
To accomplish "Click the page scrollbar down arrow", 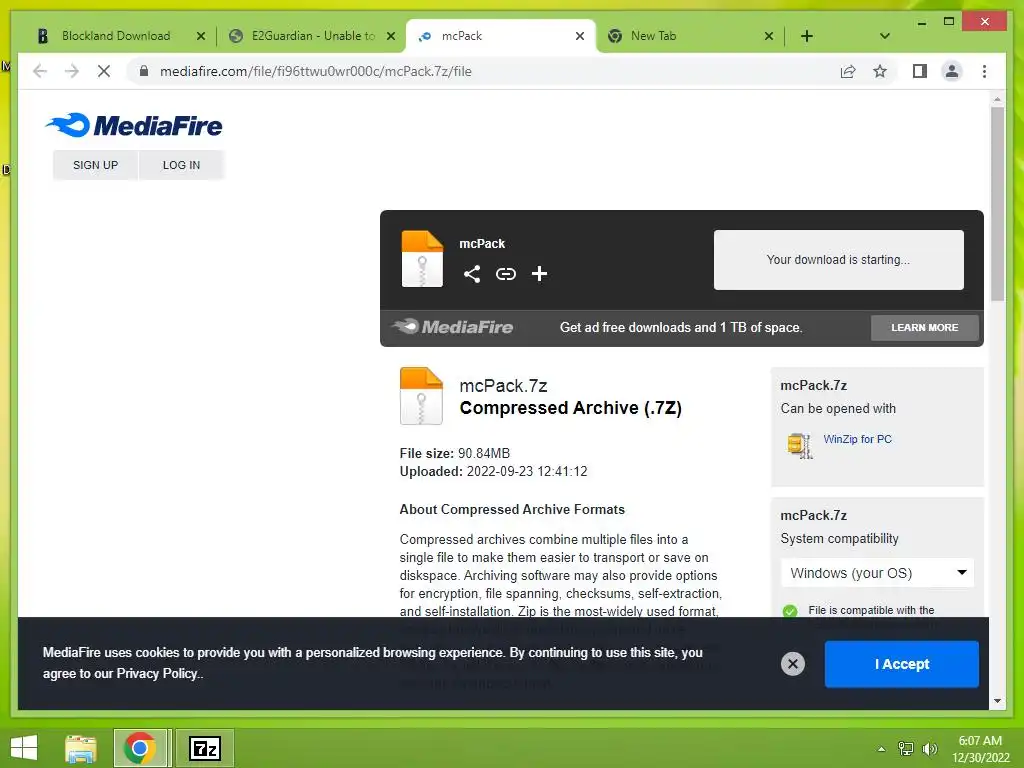I will 997,701.
